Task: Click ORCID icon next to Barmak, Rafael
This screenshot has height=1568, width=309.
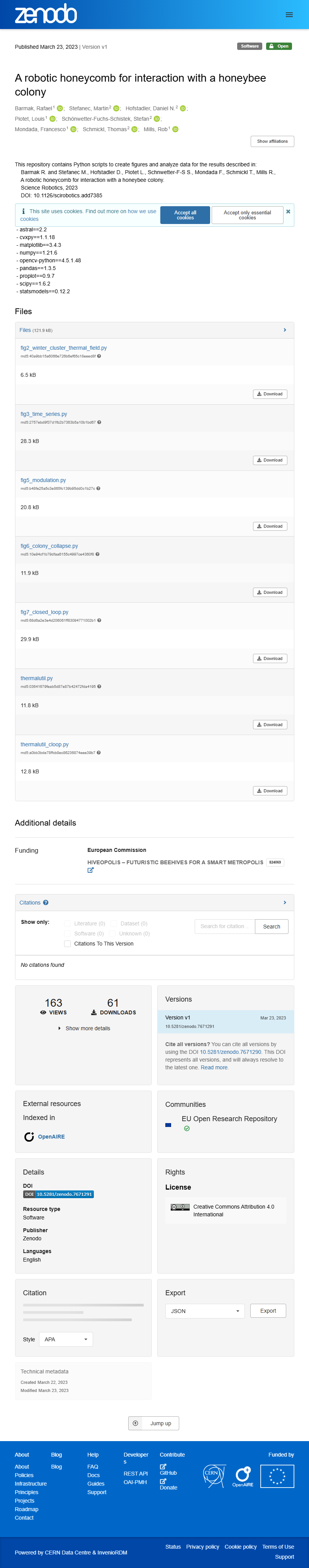Action: tap(60, 108)
